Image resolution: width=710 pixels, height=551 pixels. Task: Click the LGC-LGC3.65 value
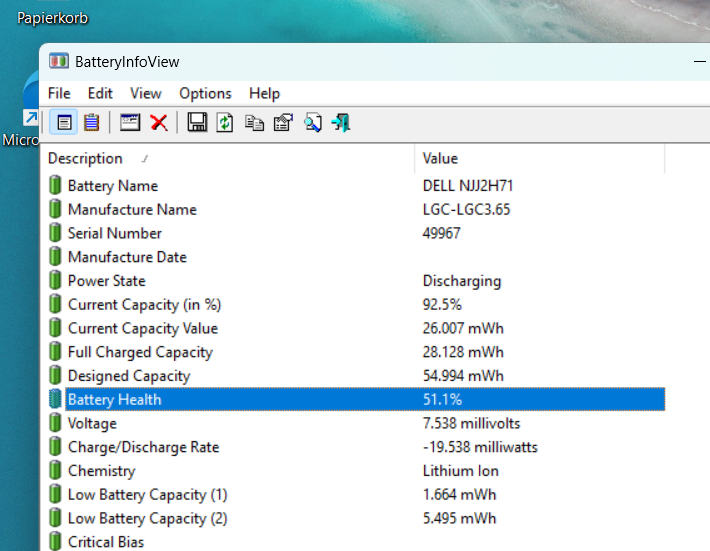pos(466,209)
